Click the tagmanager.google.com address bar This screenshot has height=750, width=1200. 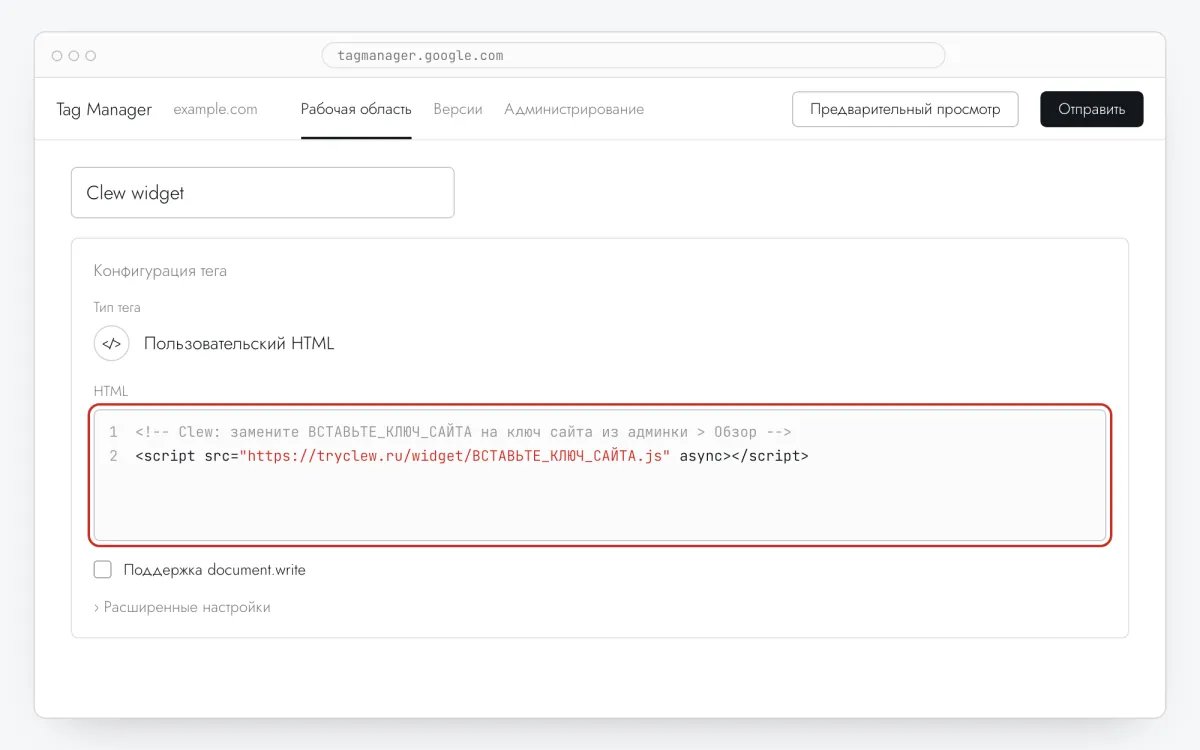tap(633, 55)
